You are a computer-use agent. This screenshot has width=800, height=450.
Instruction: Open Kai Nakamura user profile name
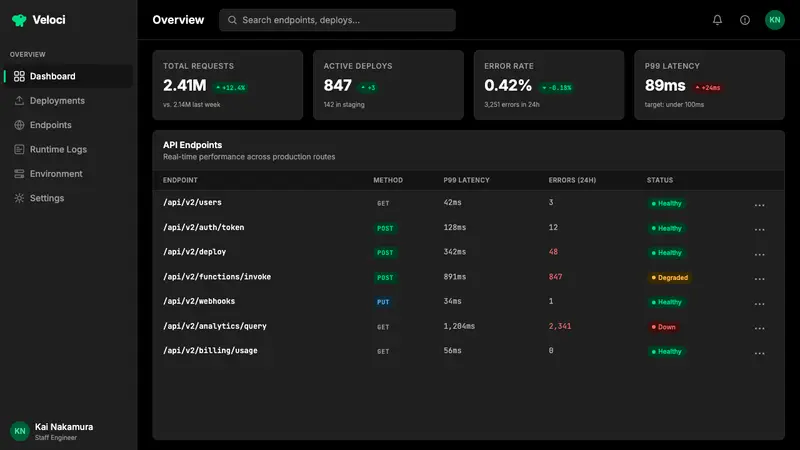click(x=64, y=427)
